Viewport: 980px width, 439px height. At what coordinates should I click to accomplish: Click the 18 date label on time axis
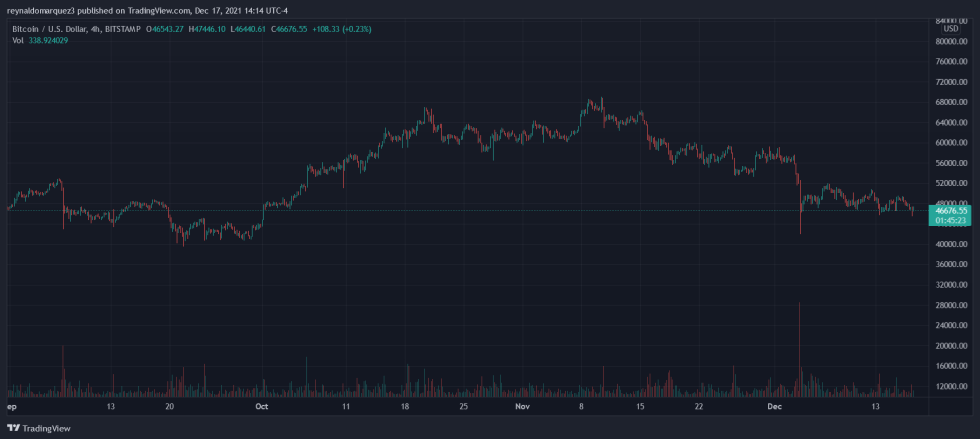click(404, 406)
